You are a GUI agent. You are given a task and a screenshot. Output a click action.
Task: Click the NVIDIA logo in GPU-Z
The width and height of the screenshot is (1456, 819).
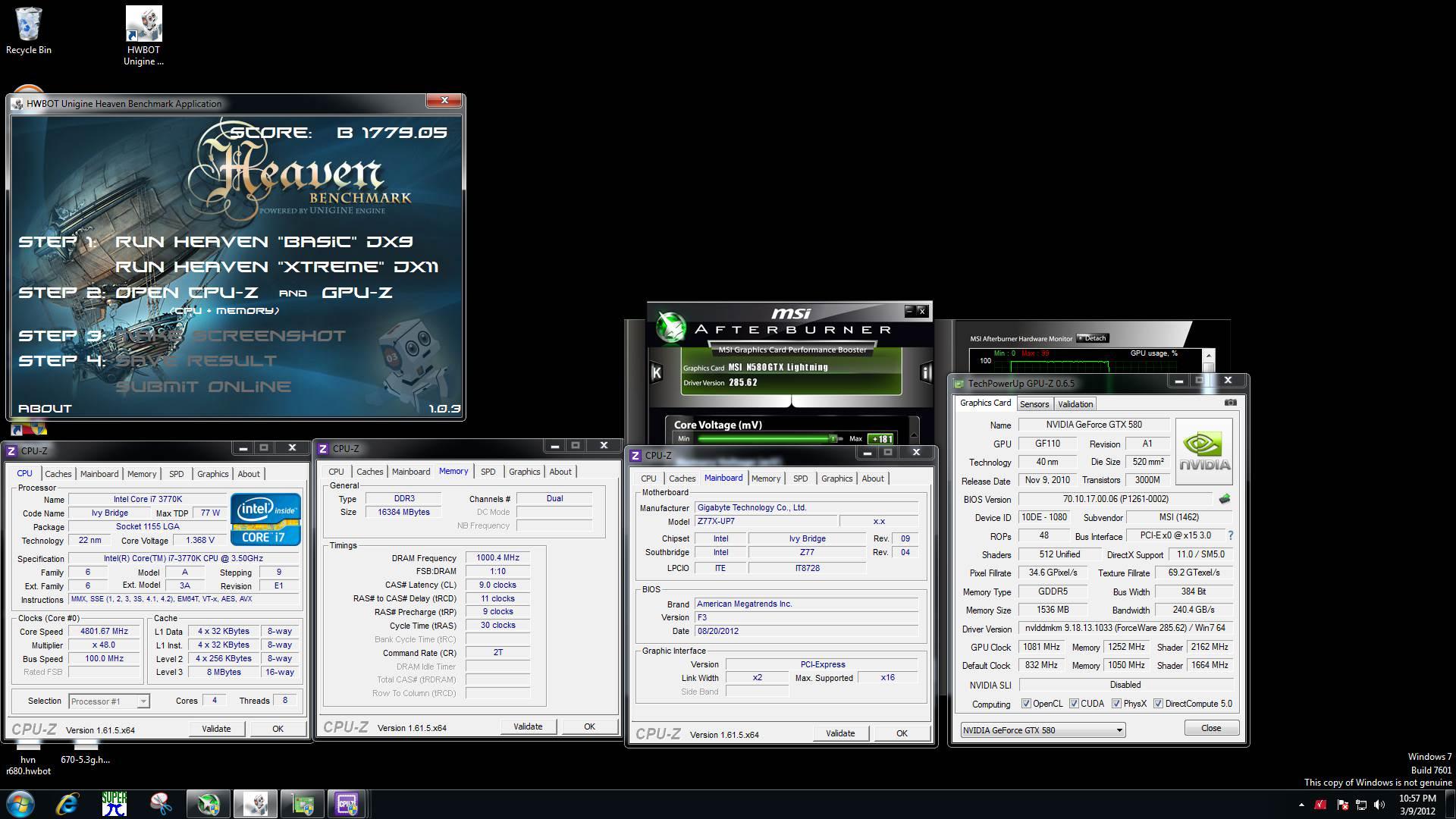1204,451
